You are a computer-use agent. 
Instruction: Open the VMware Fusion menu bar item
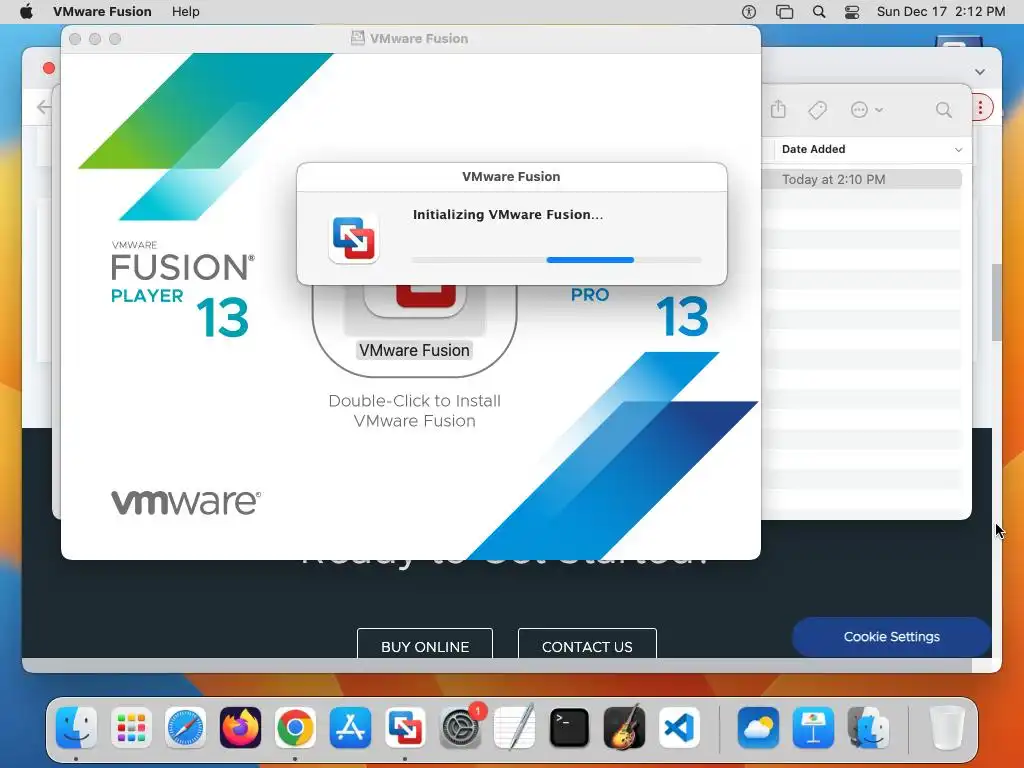coord(102,11)
